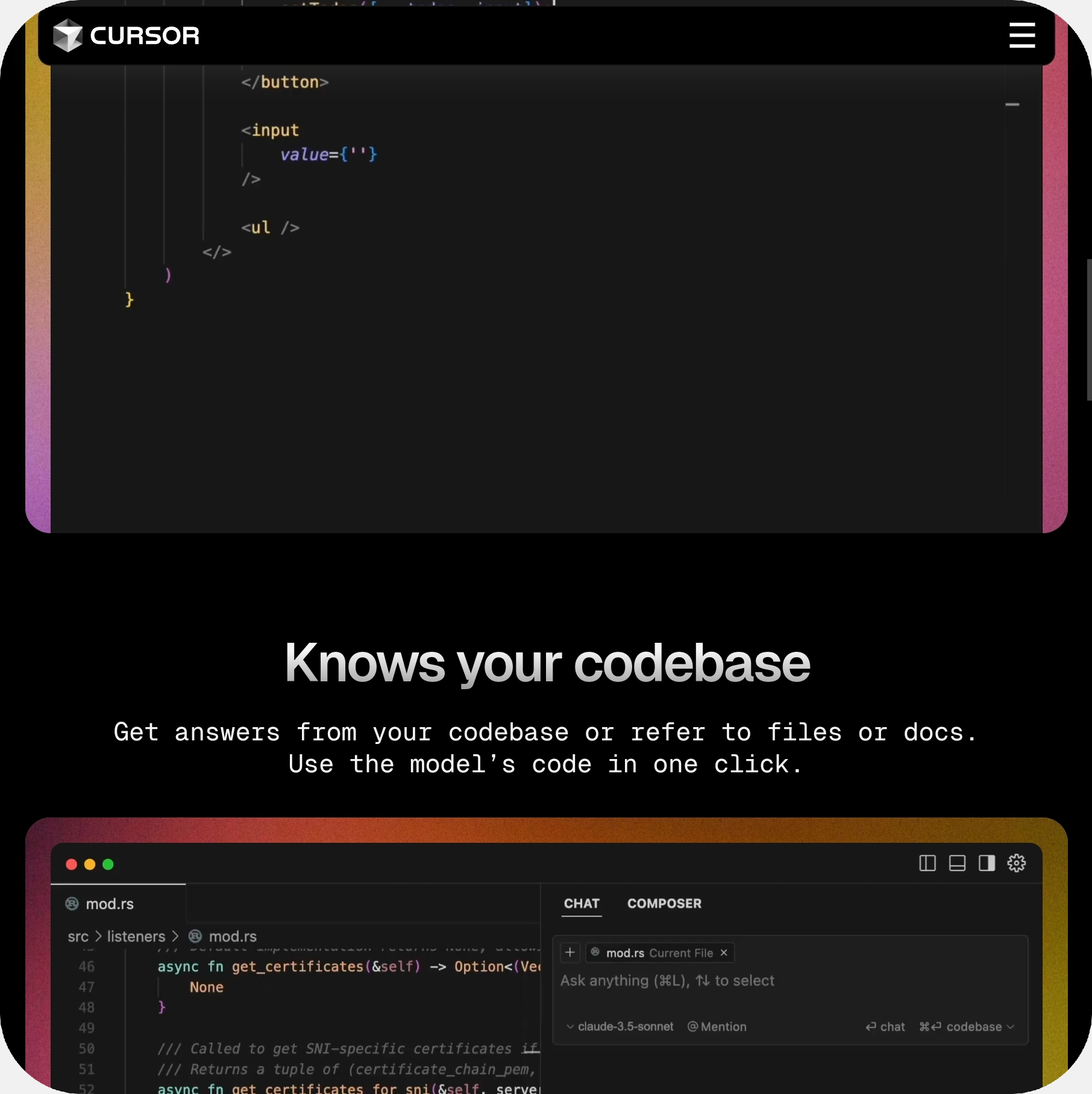Remove mod.rs Current File chip

click(x=724, y=952)
